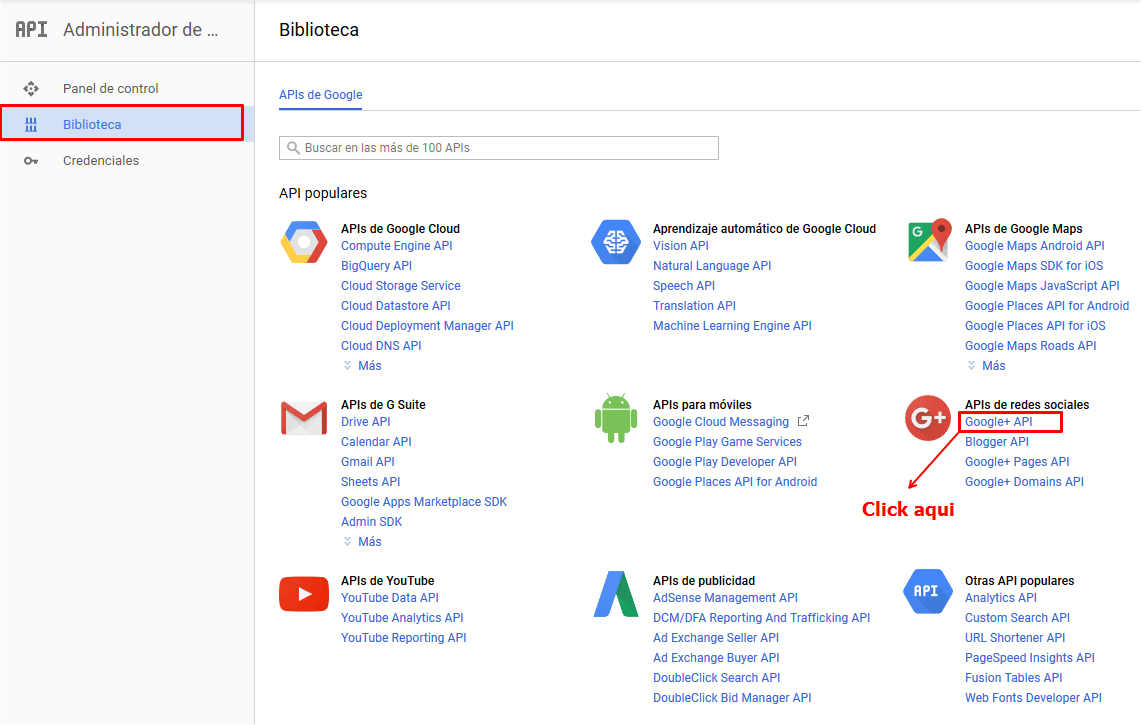Viewport: 1141px width, 725px height.
Task: Click the AdWords advertising icon
Action: pos(615,594)
